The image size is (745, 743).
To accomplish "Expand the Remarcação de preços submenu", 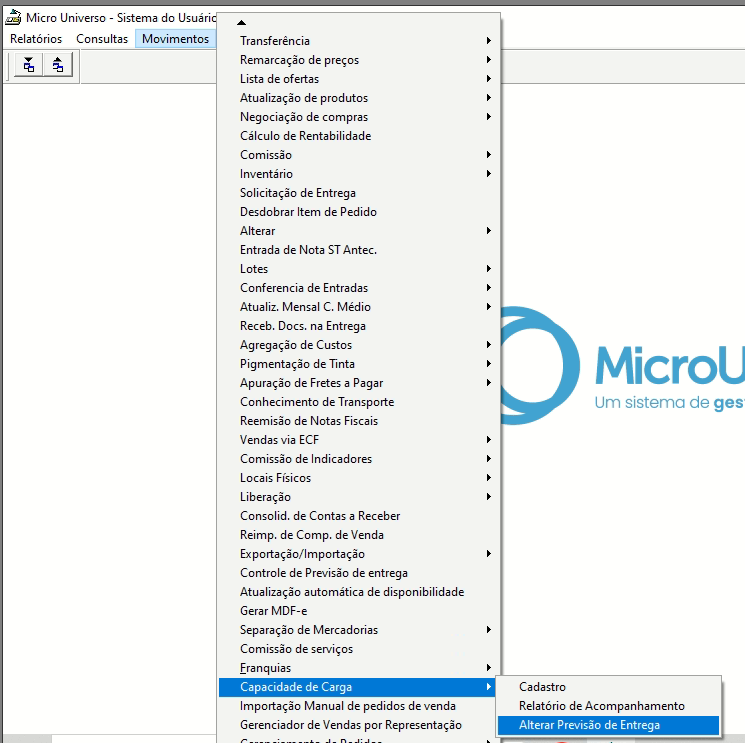I will pyautogui.click(x=299, y=60).
